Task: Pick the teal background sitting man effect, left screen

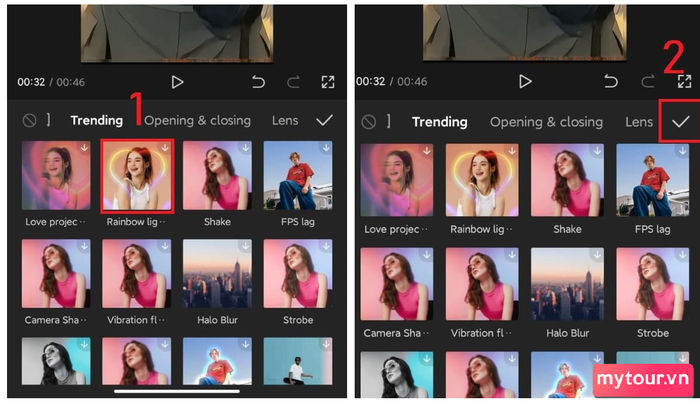Action: click(x=298, y=361)
